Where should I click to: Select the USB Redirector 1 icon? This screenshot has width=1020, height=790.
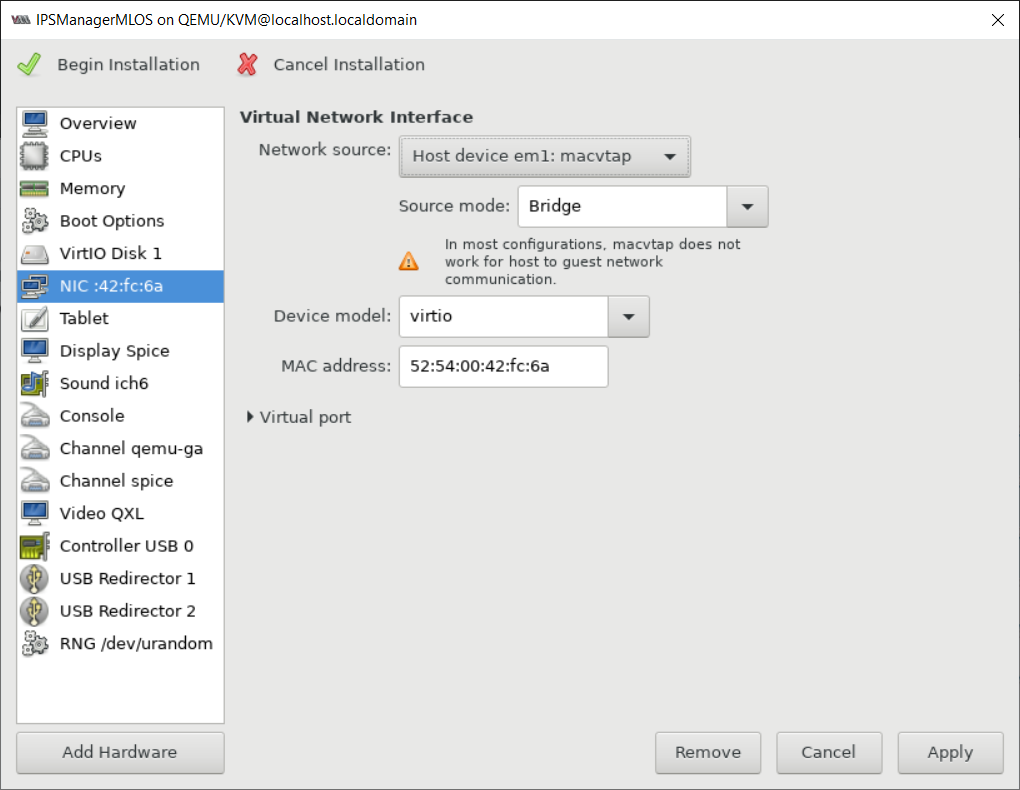[x=34, y=579]
